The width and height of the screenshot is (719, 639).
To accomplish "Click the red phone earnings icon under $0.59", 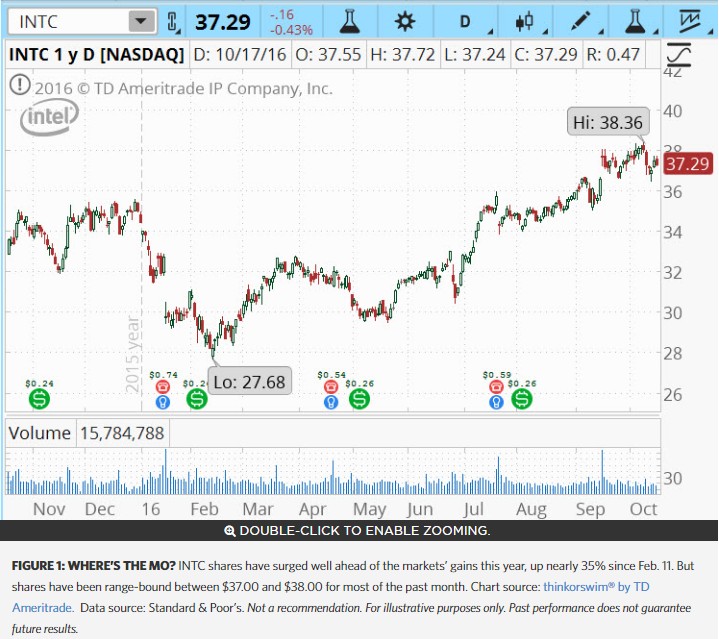I will coord(496,387).
